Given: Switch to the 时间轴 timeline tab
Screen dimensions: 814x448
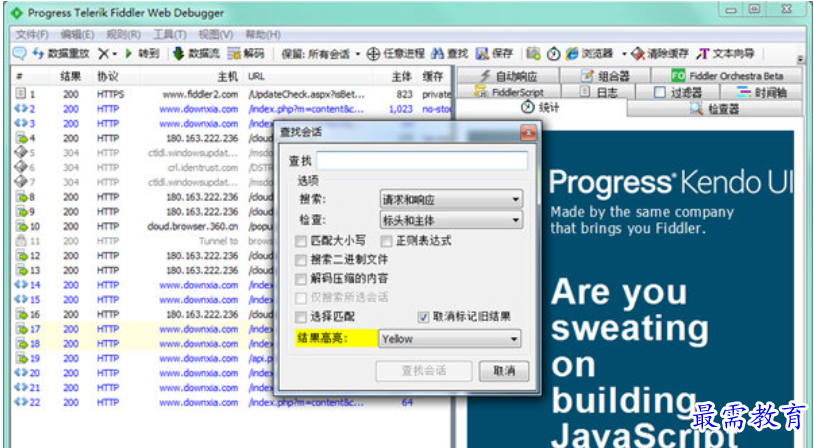Looking at the screenshot, I should pos(762,92).
